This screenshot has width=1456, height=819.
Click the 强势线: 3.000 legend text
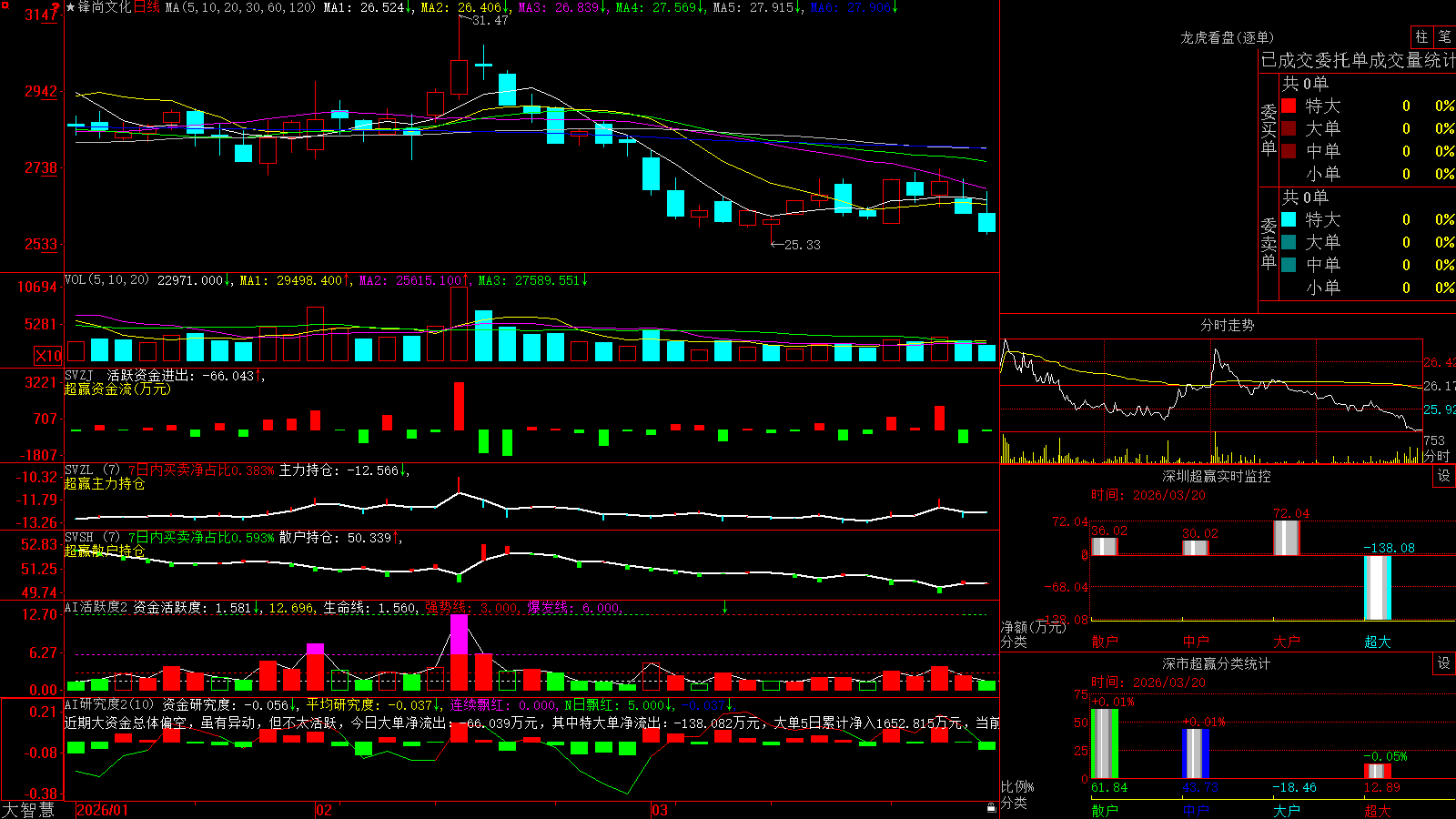(x=472, y=608)
